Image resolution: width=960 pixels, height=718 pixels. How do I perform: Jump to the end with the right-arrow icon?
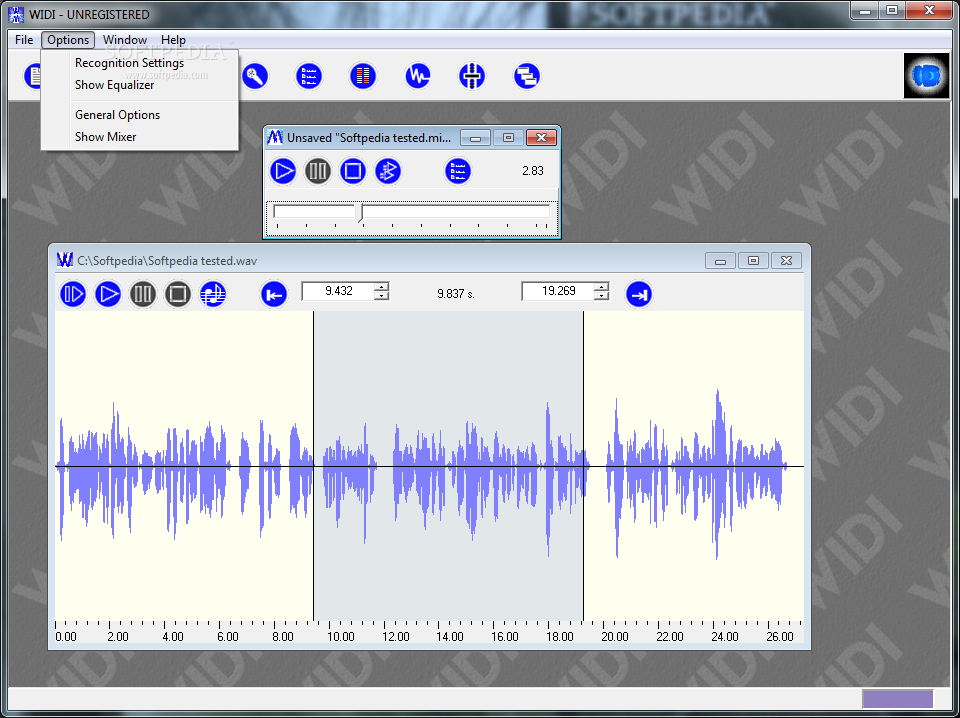click(639, 294)
